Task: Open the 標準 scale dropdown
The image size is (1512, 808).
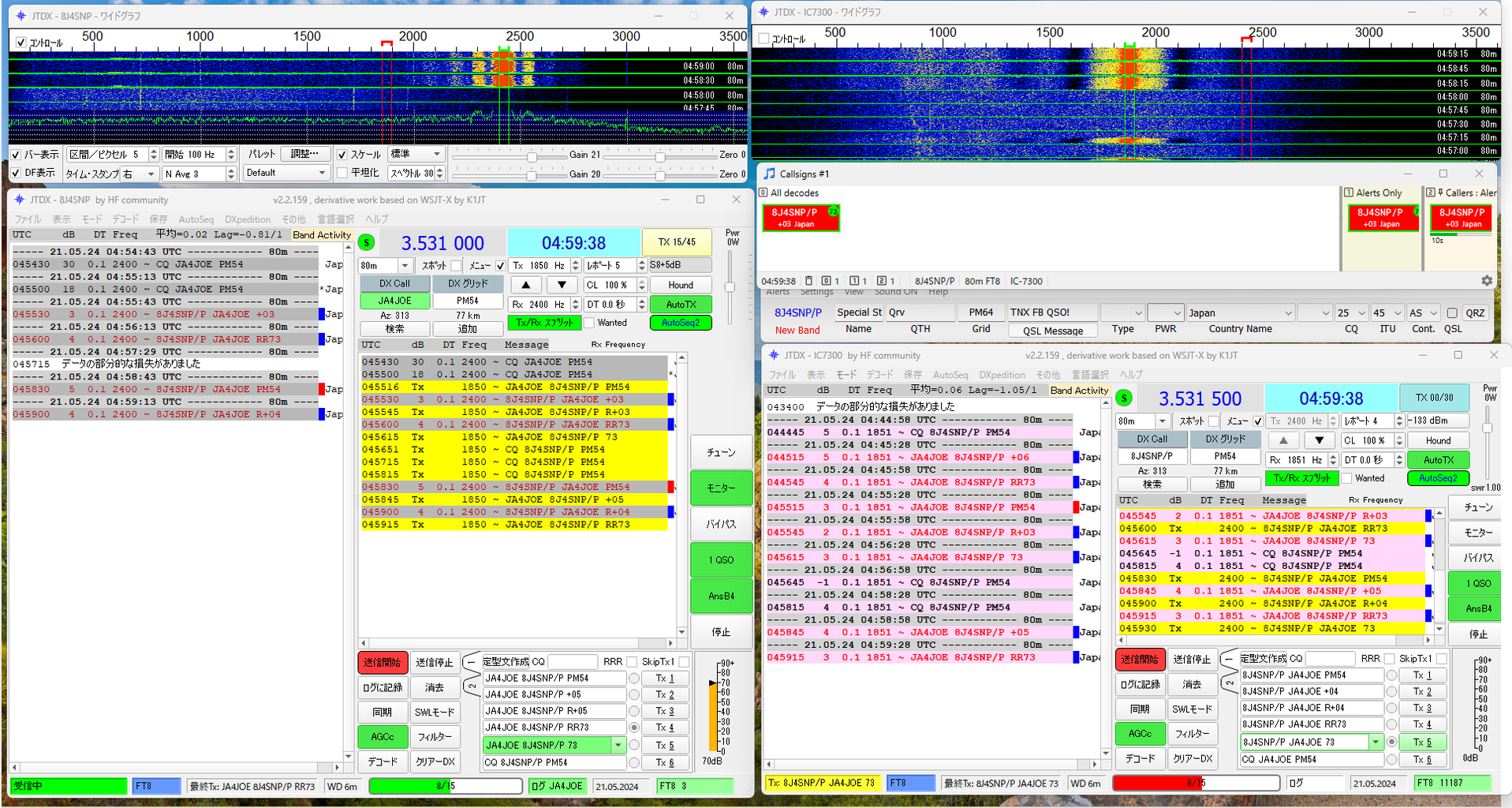Action: pos(416,154)
